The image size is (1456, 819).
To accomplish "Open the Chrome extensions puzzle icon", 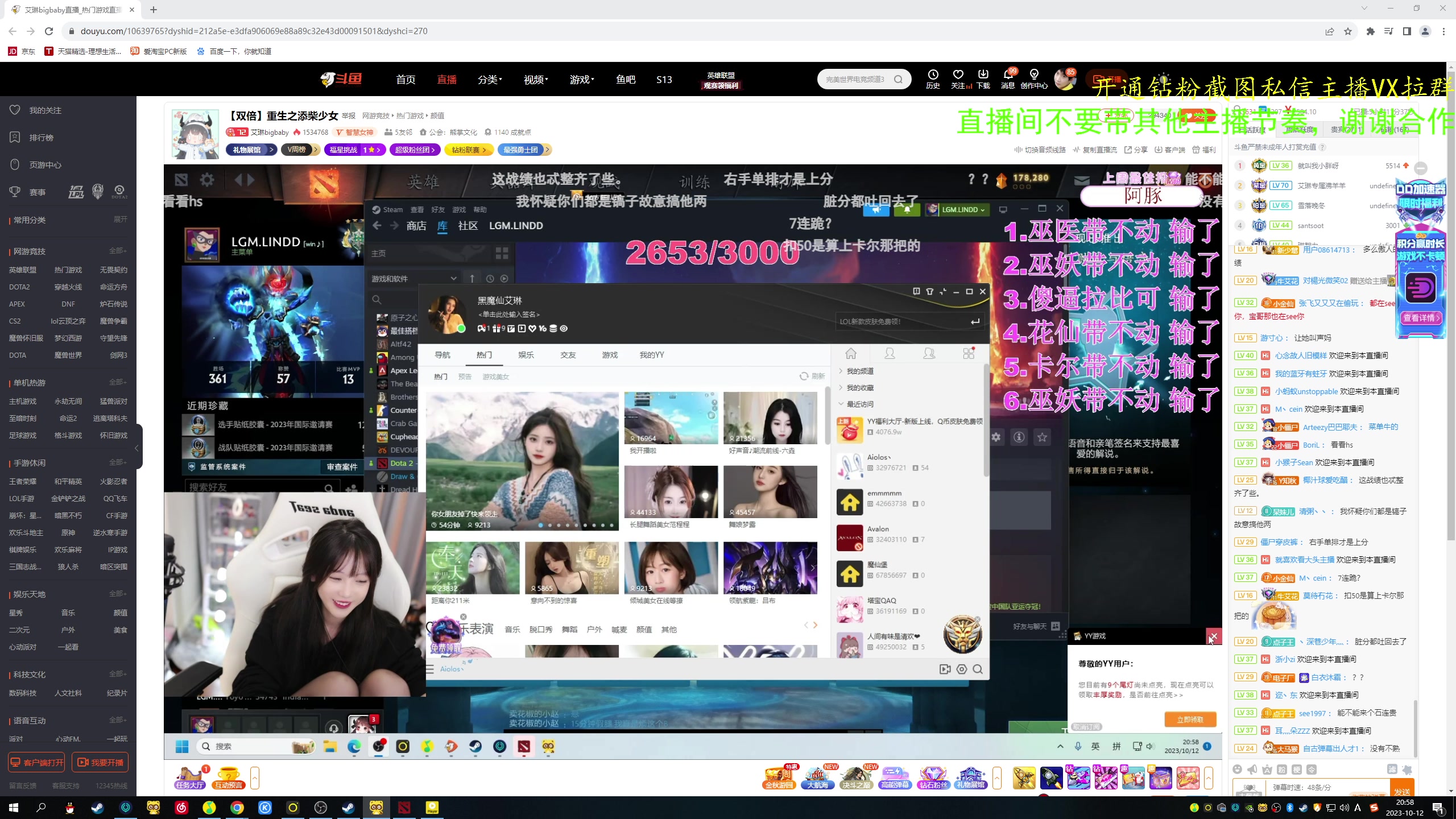I will [1371, 31].
